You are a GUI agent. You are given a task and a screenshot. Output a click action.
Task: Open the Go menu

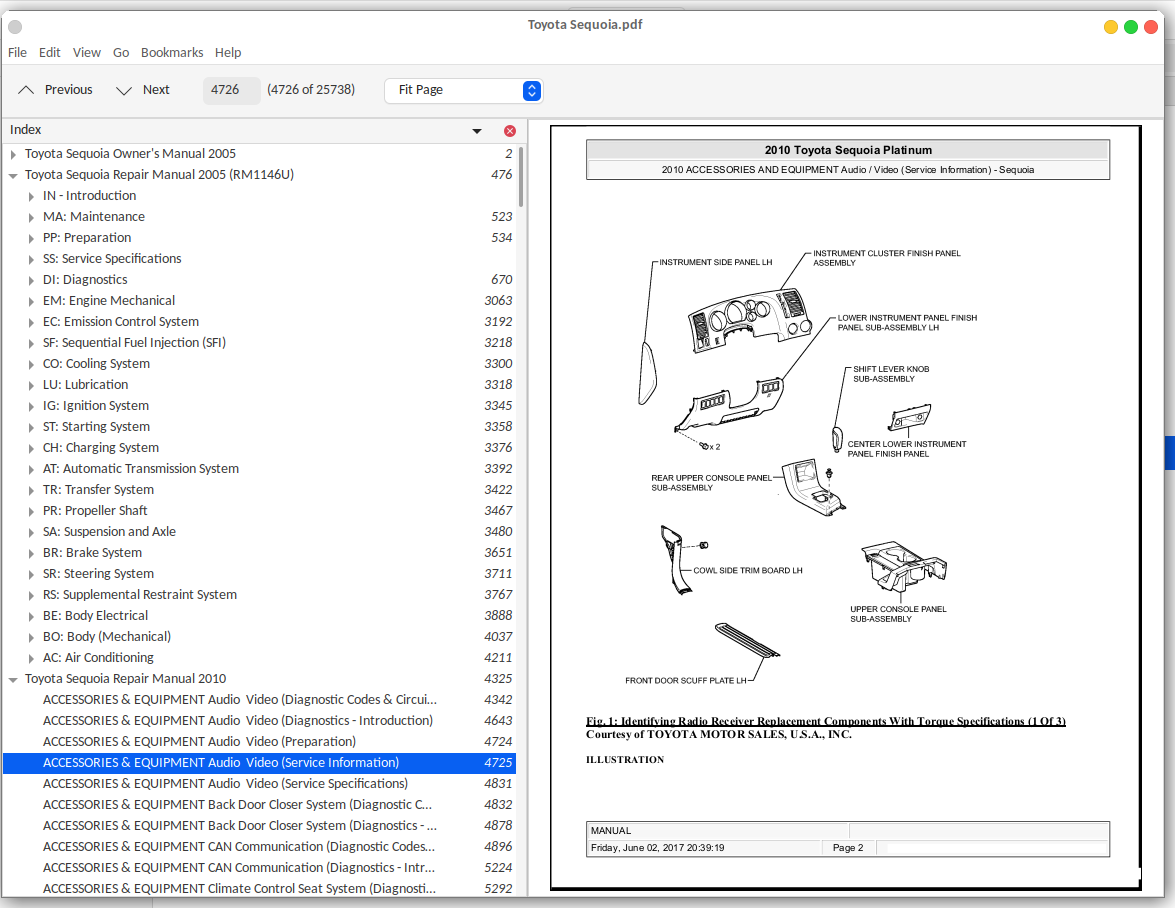[x=121, y=52]
